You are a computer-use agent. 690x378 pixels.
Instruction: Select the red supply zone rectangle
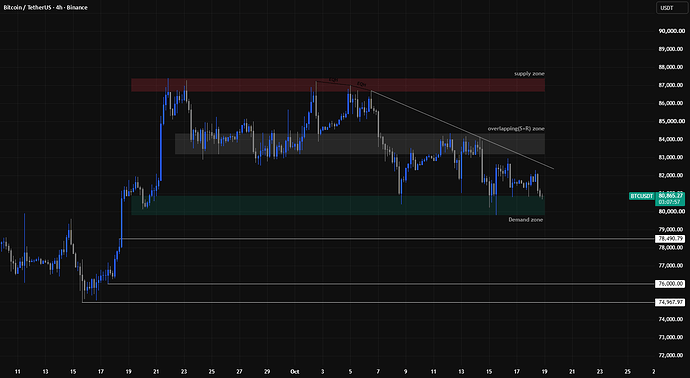pyautogui.click(x=338, y=85)
